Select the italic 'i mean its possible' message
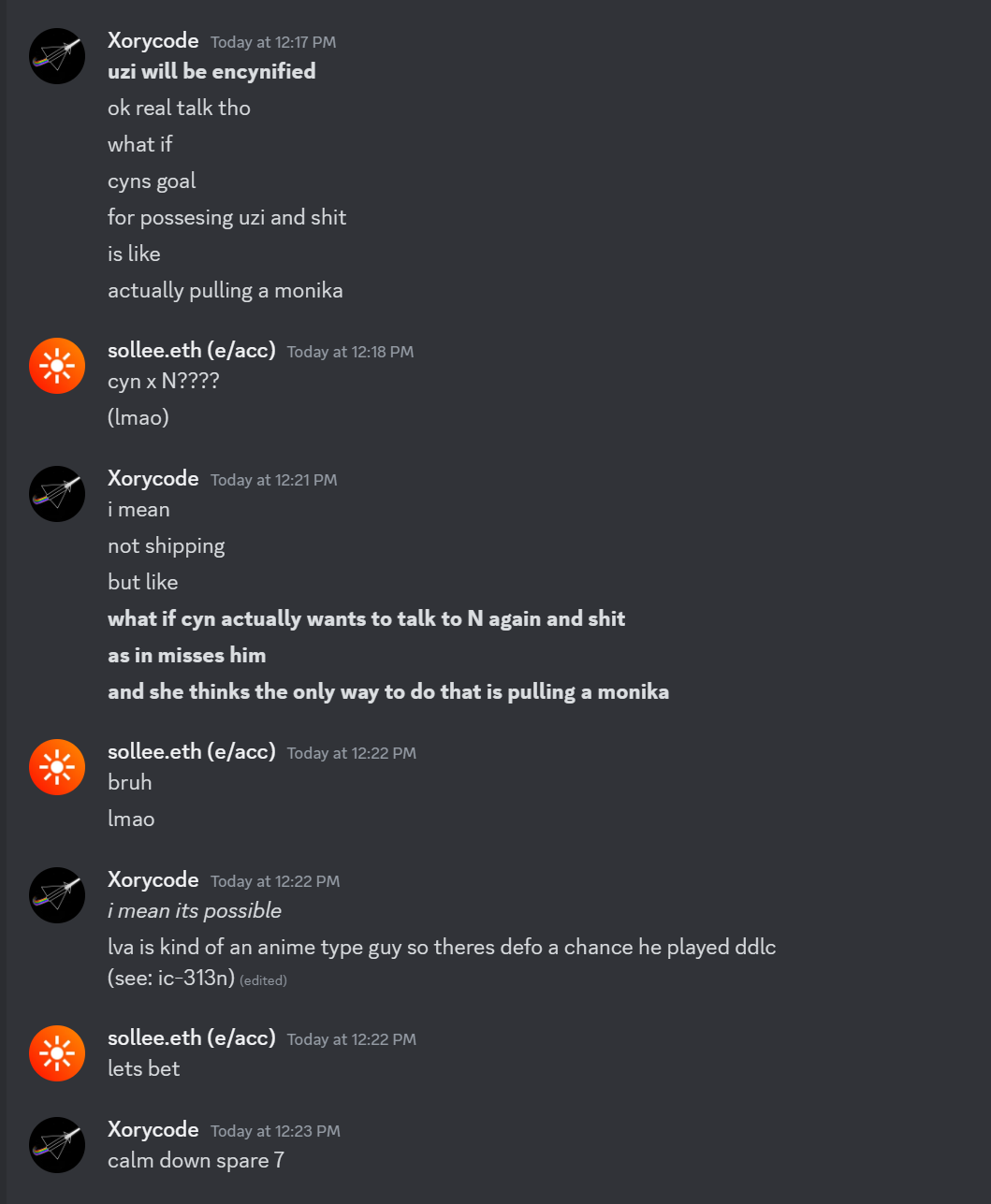This screenshot has width=991, height=1204. pos(195,911)
